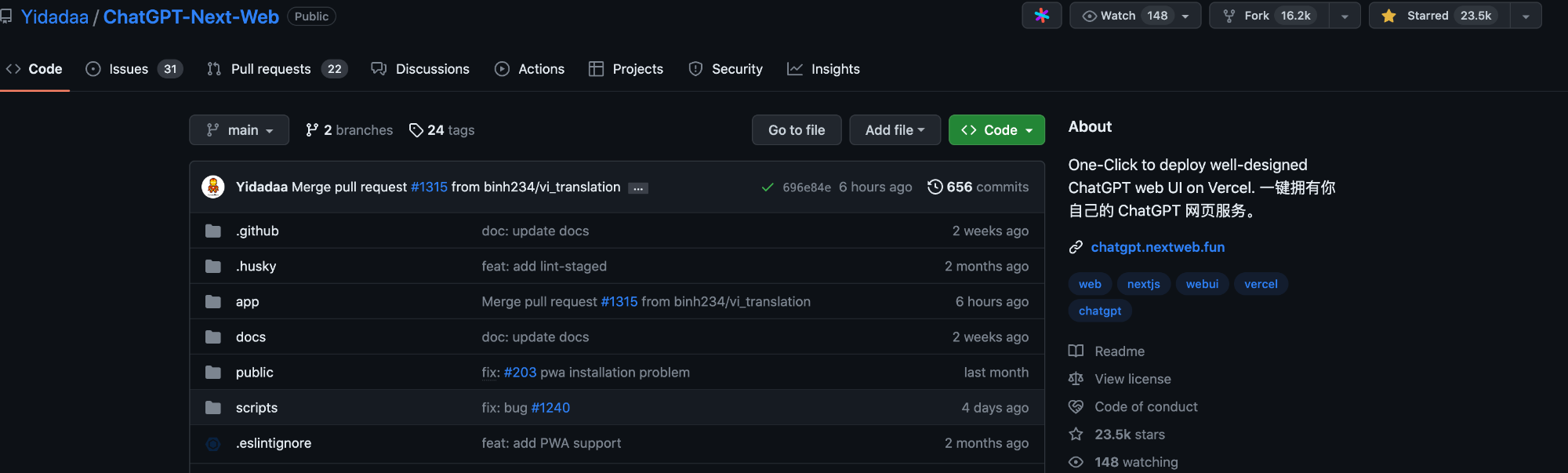Click the green commit status checkmark
The image size is (1568, 473).
(x=768, y=187)
